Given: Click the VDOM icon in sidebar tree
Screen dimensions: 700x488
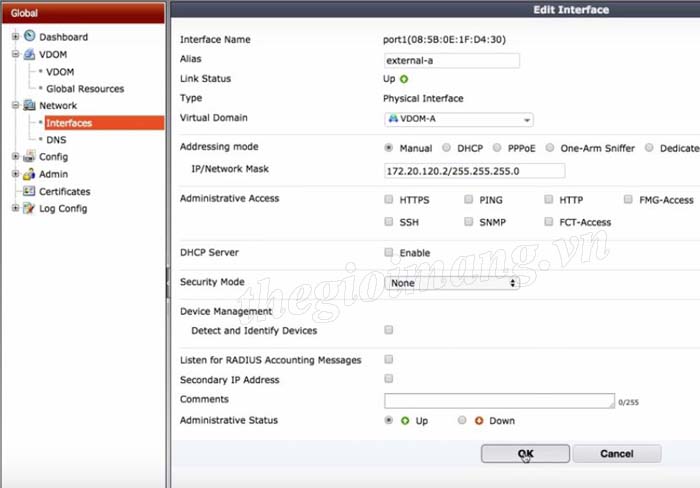Looking at the screenshot, I should (x=30, y=54).
